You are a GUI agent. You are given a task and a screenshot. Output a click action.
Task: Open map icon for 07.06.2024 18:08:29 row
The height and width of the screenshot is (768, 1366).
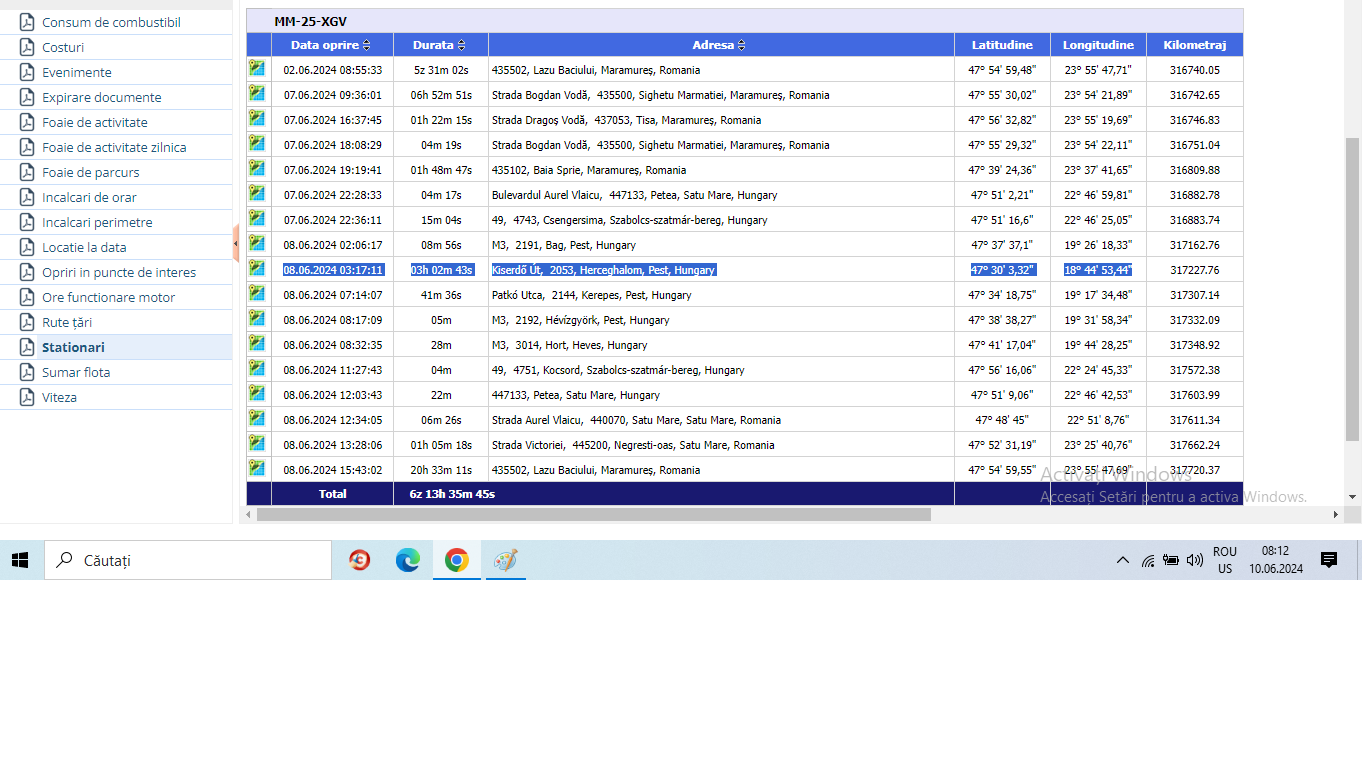point(258,143)
